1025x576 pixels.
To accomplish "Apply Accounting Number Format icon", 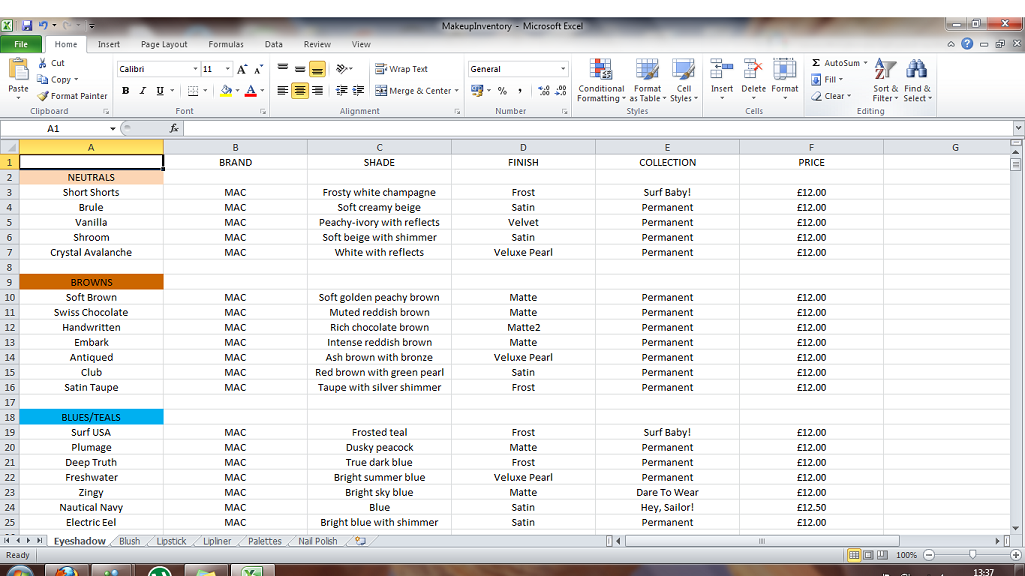I will pyautogui.click(x=477, y=90).
